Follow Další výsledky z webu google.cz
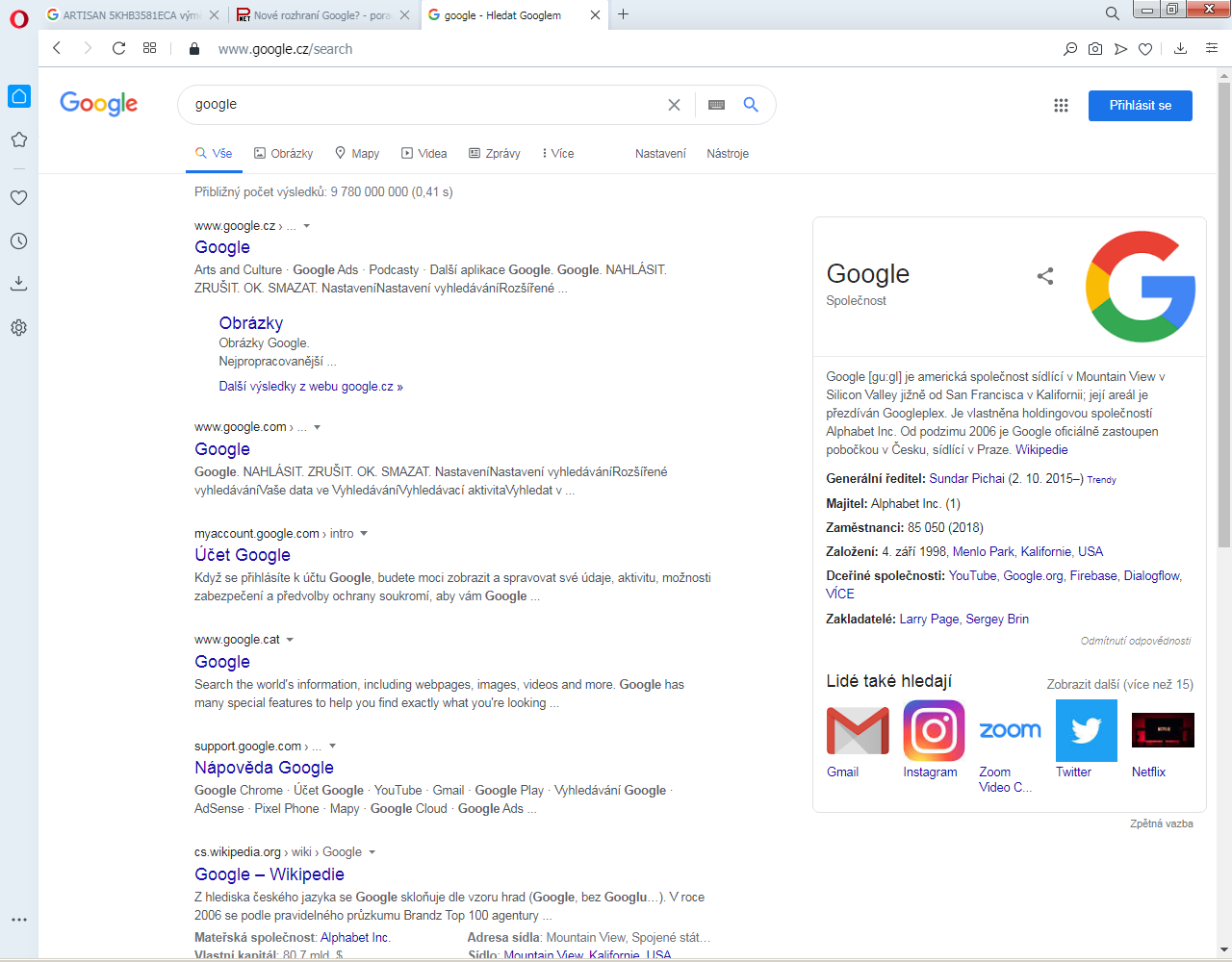 click(311, 387)
